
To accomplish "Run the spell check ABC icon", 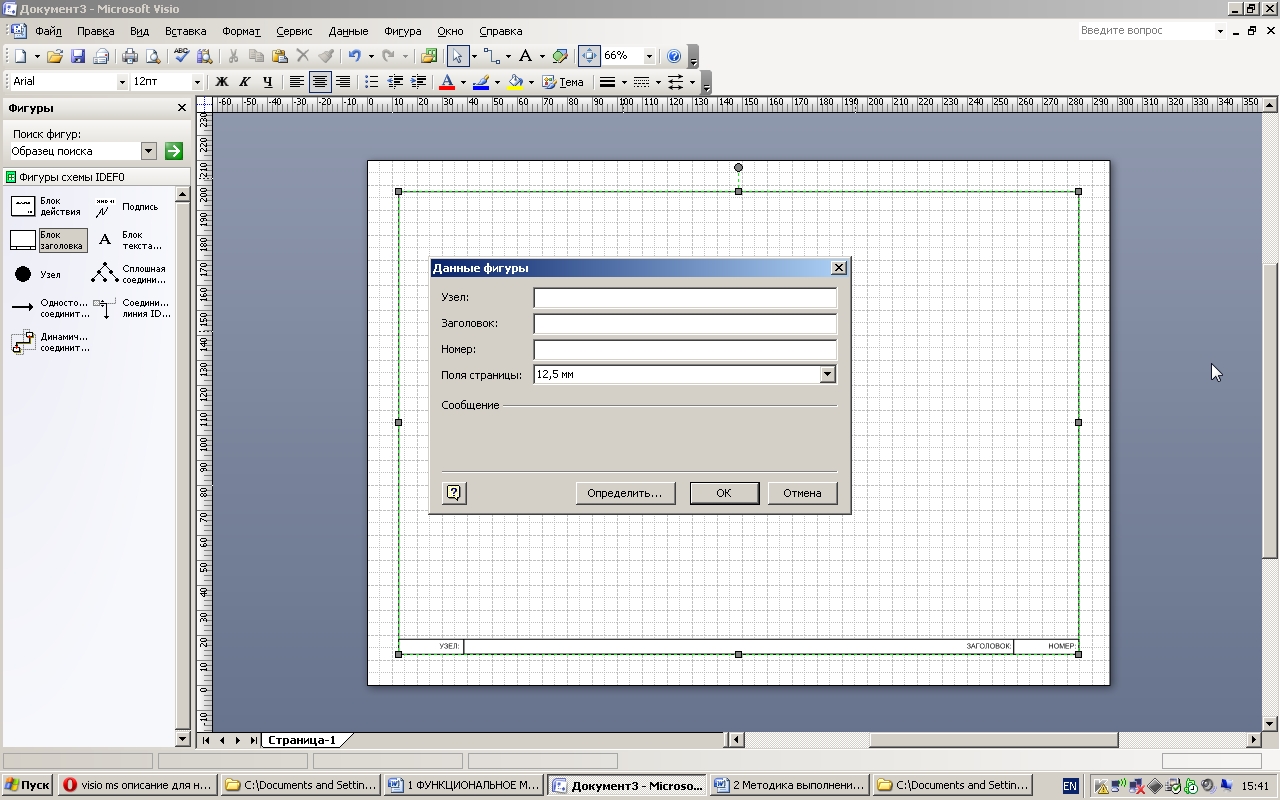I will pos(182,57).
